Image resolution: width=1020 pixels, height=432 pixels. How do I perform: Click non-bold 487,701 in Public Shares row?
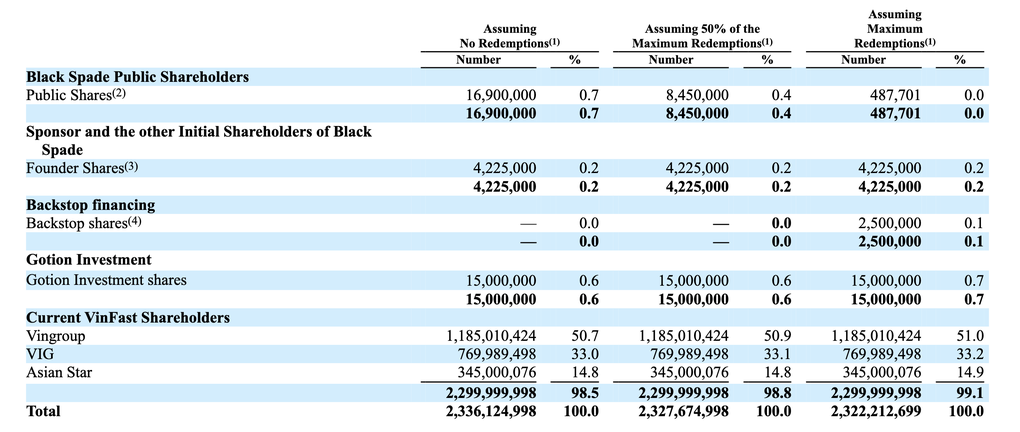(x=898, y=96)
